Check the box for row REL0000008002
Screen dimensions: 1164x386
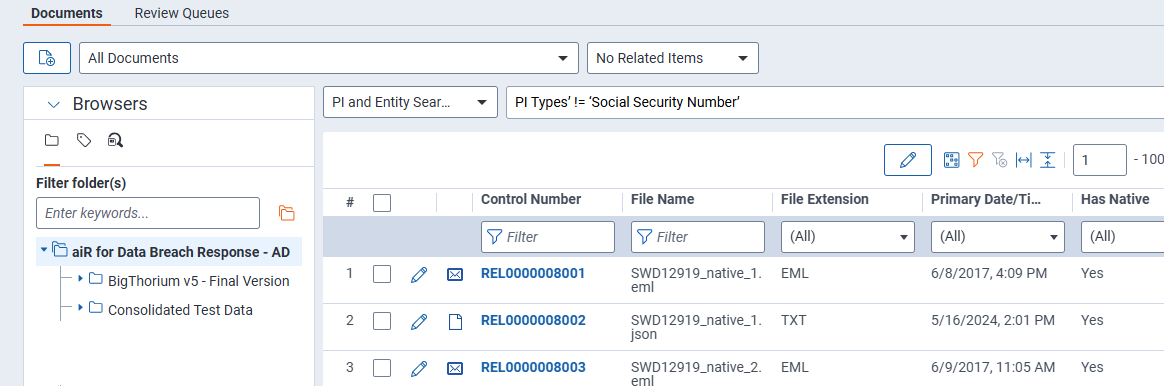pyautogui.click(x=382, y=321)
